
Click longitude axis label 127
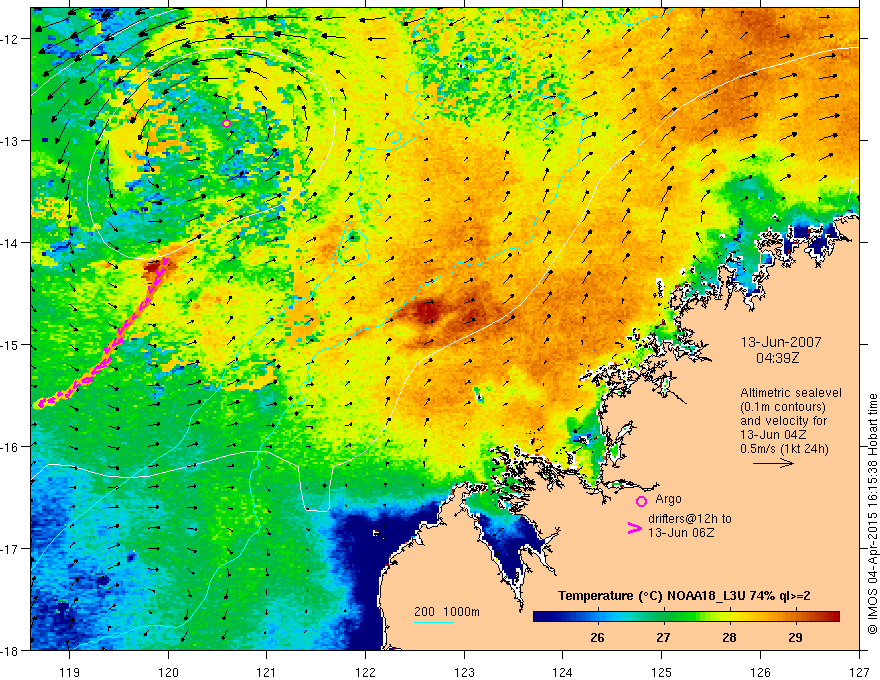tap(859, 672)
